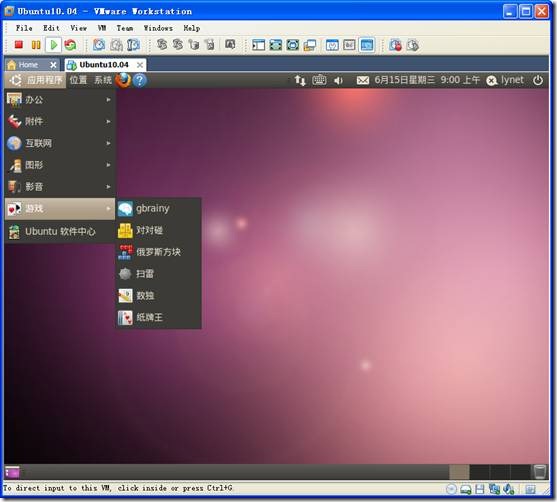The width and height of the screenshot is (557, 502).
Task: Switch to the fourth workspace in switcher
Action: pyautogui.click(x=520, y=472)
